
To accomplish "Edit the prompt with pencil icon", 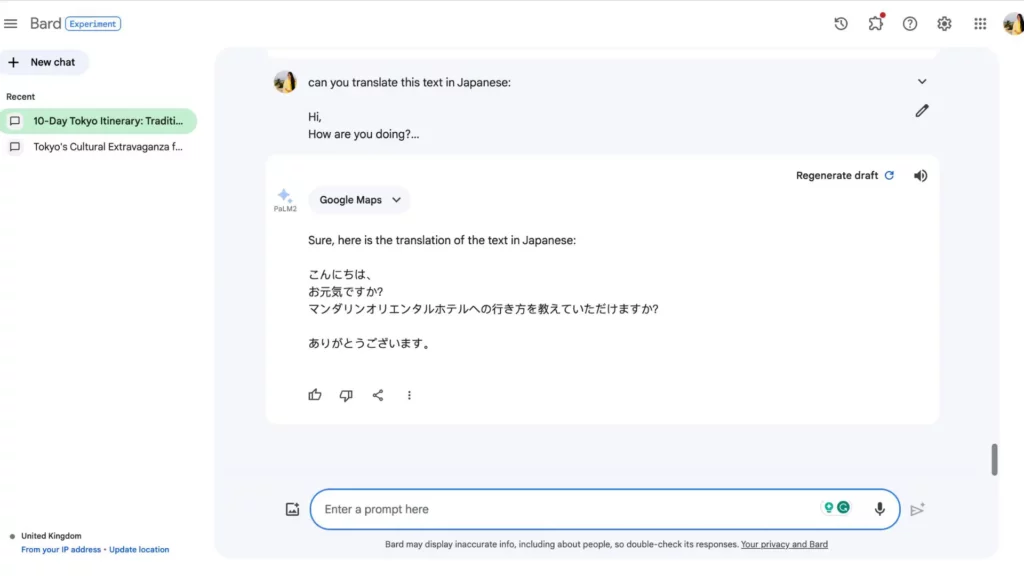I will point(922,111).
